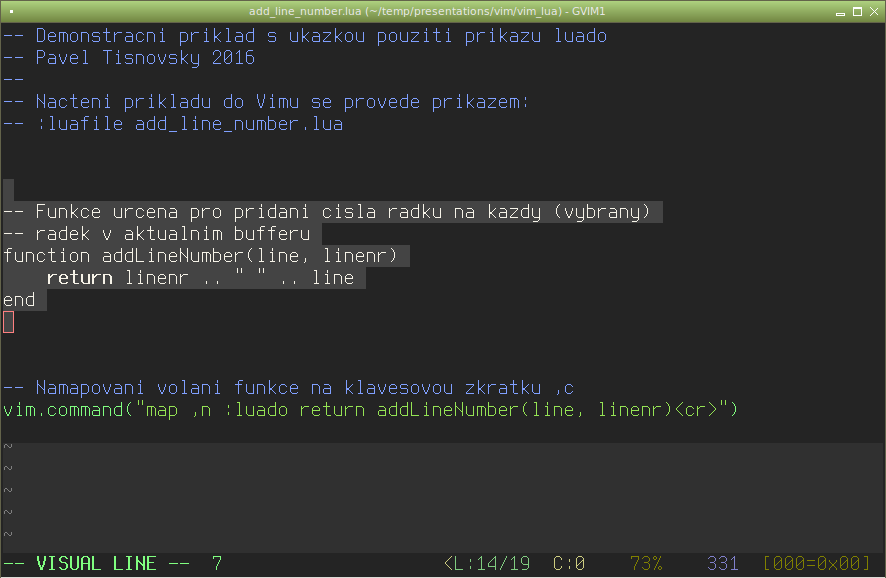Image resolution: width=886 pixels, height=578 pixels.
Task: Click the '<L:14/19' line position indicator
Action: pyautogui.click(x=487, y=564)
